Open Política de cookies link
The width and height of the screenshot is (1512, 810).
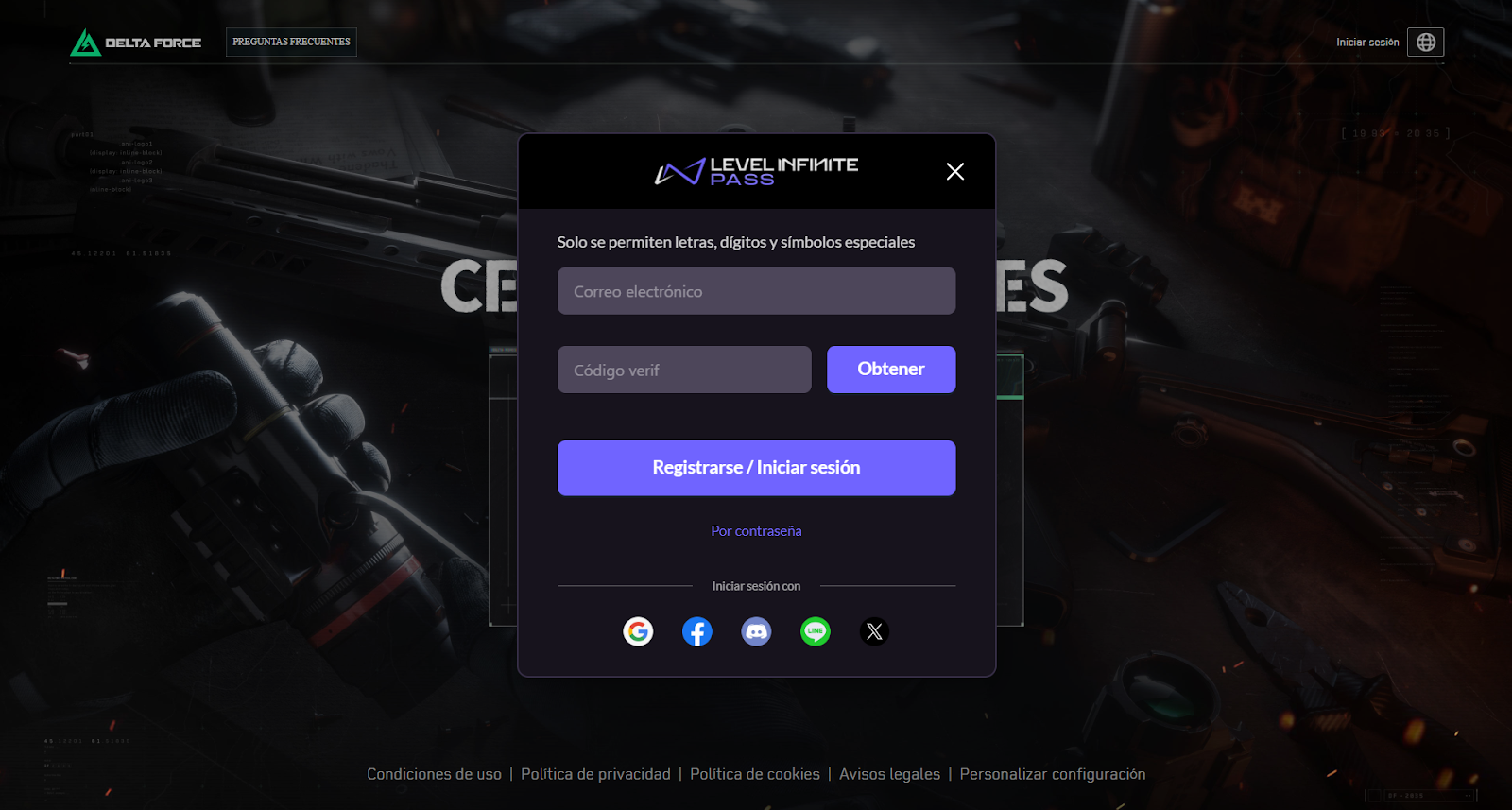pos(755,774)
